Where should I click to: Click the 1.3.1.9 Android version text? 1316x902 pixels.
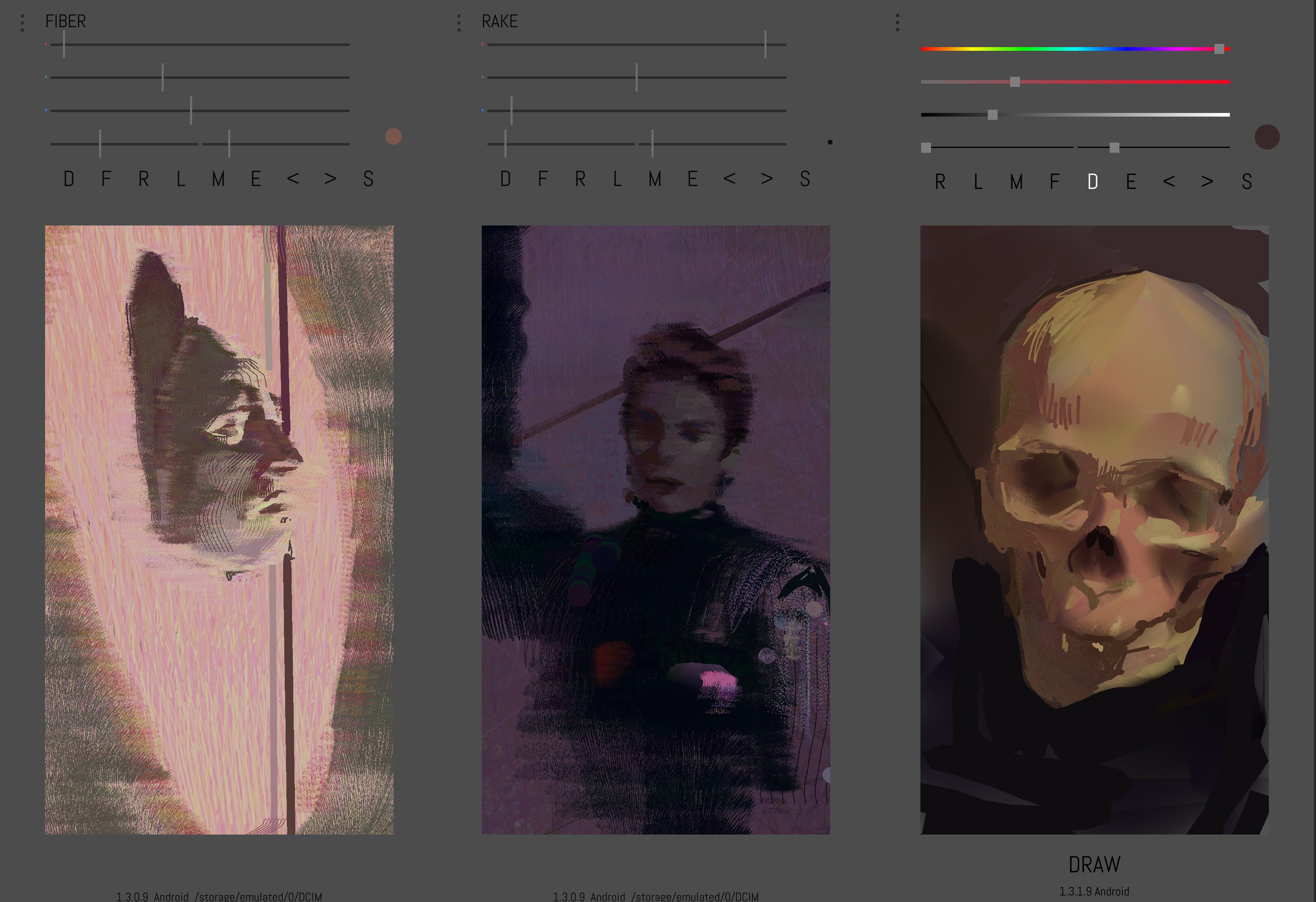(1095, 892)
